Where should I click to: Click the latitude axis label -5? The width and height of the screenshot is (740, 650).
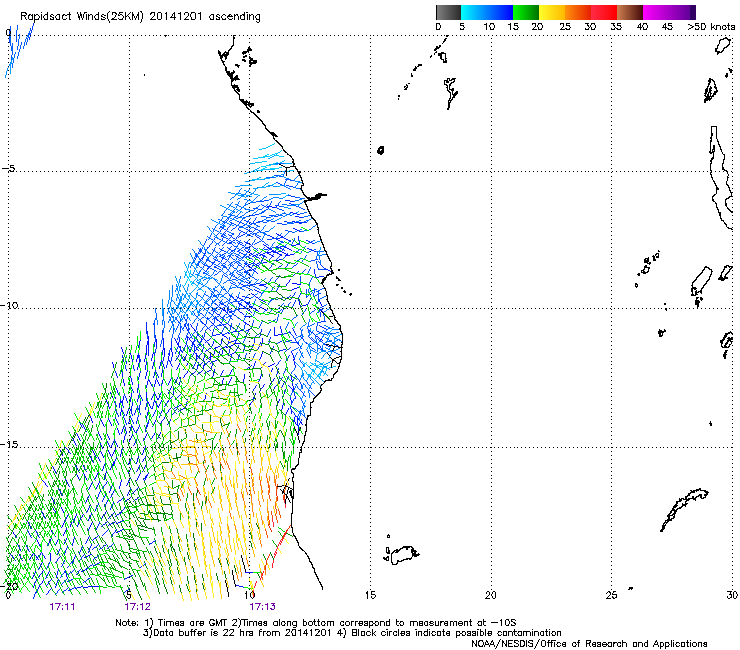pyautogui.click(x=9, y=169)
